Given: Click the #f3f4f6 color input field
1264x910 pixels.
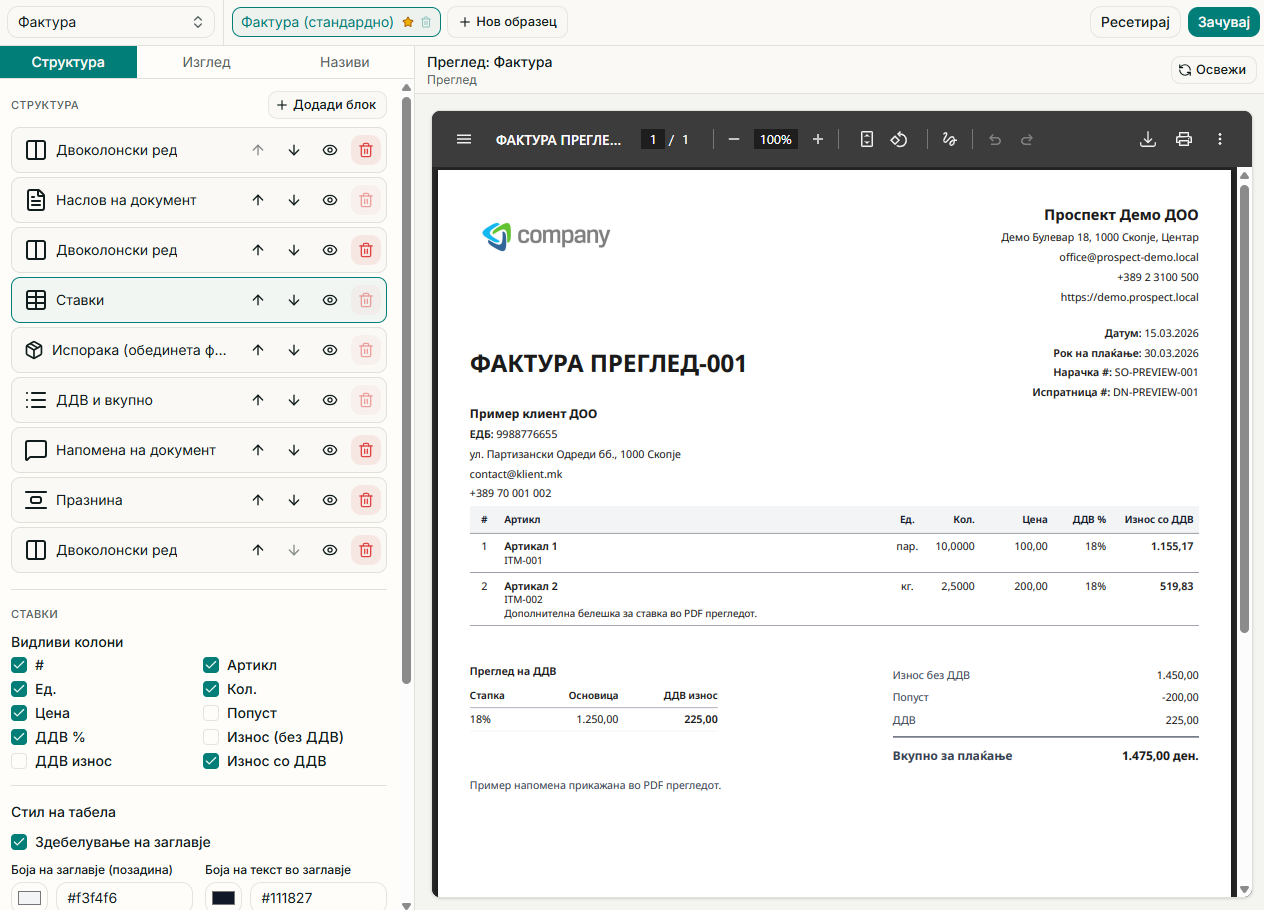Looking at the screenshot, I should point(124,897).
